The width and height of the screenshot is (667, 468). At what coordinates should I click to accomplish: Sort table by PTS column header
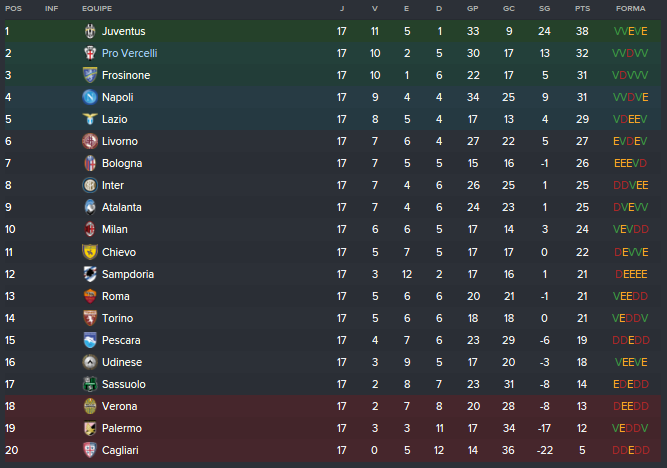582,8
